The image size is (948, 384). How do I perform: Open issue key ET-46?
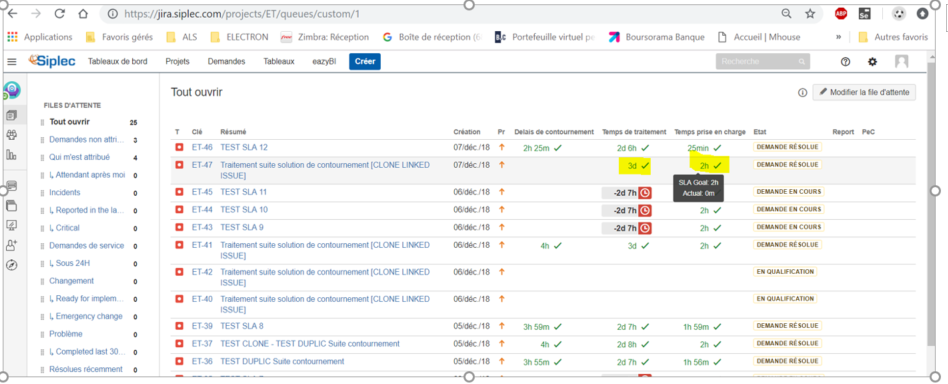(202, 147)
